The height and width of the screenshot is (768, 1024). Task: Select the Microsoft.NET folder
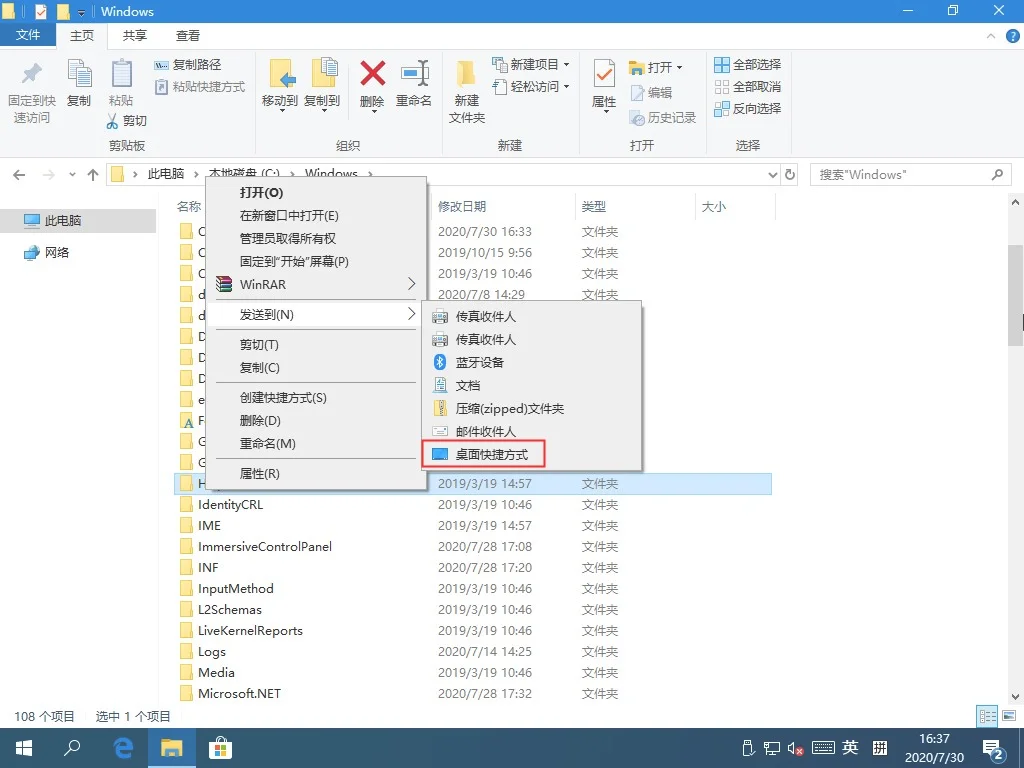239,694
